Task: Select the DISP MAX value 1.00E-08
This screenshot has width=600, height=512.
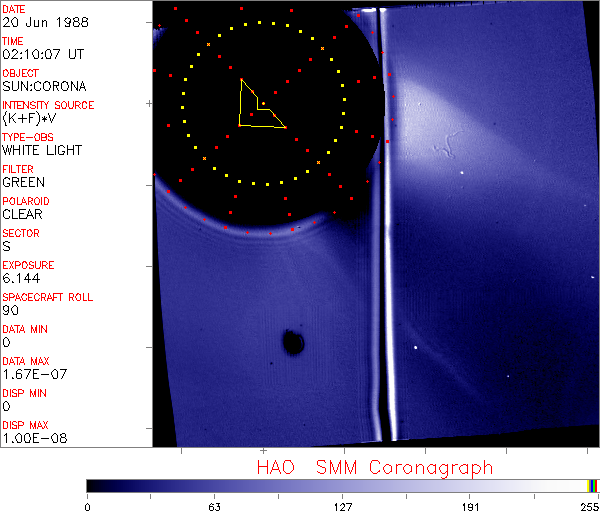Action: click(34, 438)
